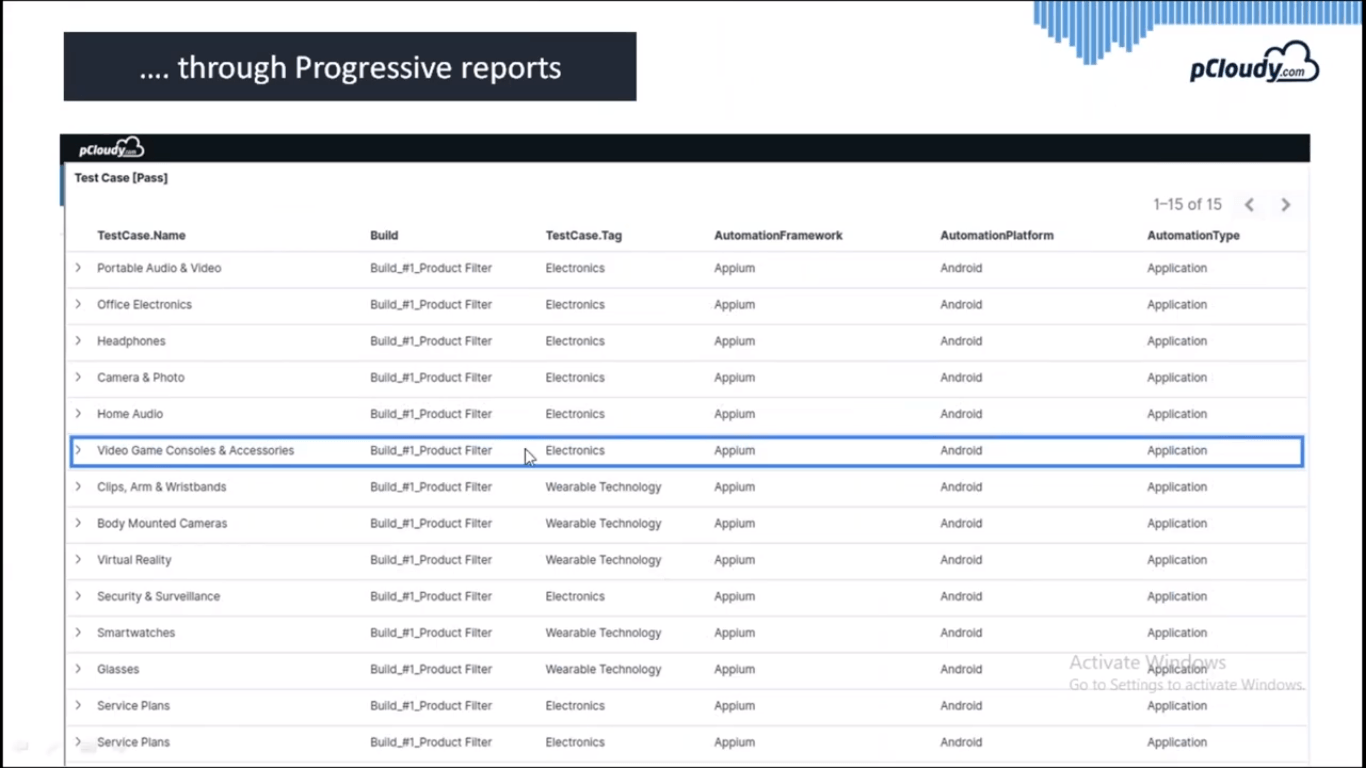Viewport: 1366px width, 768px height.
Task: Click the 1–15 of 15 page counter
Action: pos(1187,205)
